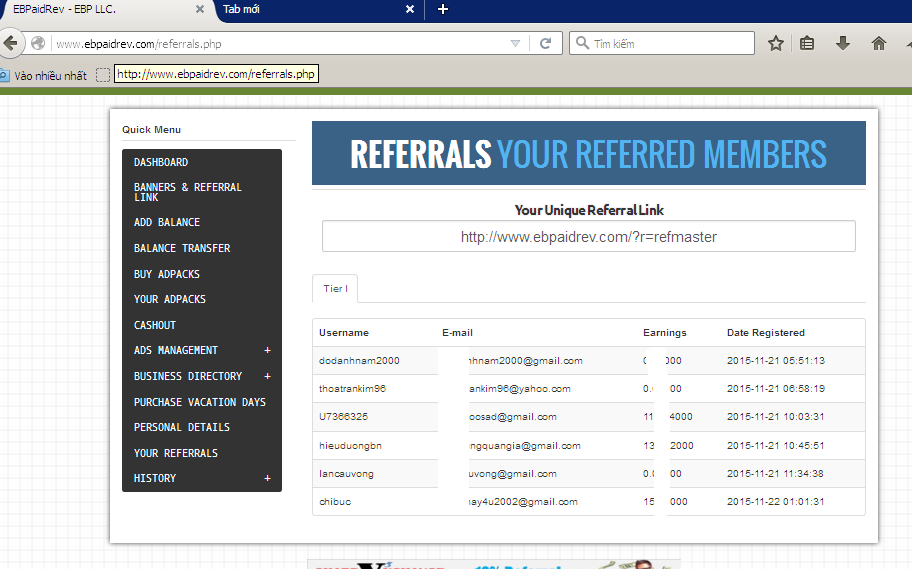Select username hieuduongbn
Viewport: 912px width, 569px height.
pos(350,446)
